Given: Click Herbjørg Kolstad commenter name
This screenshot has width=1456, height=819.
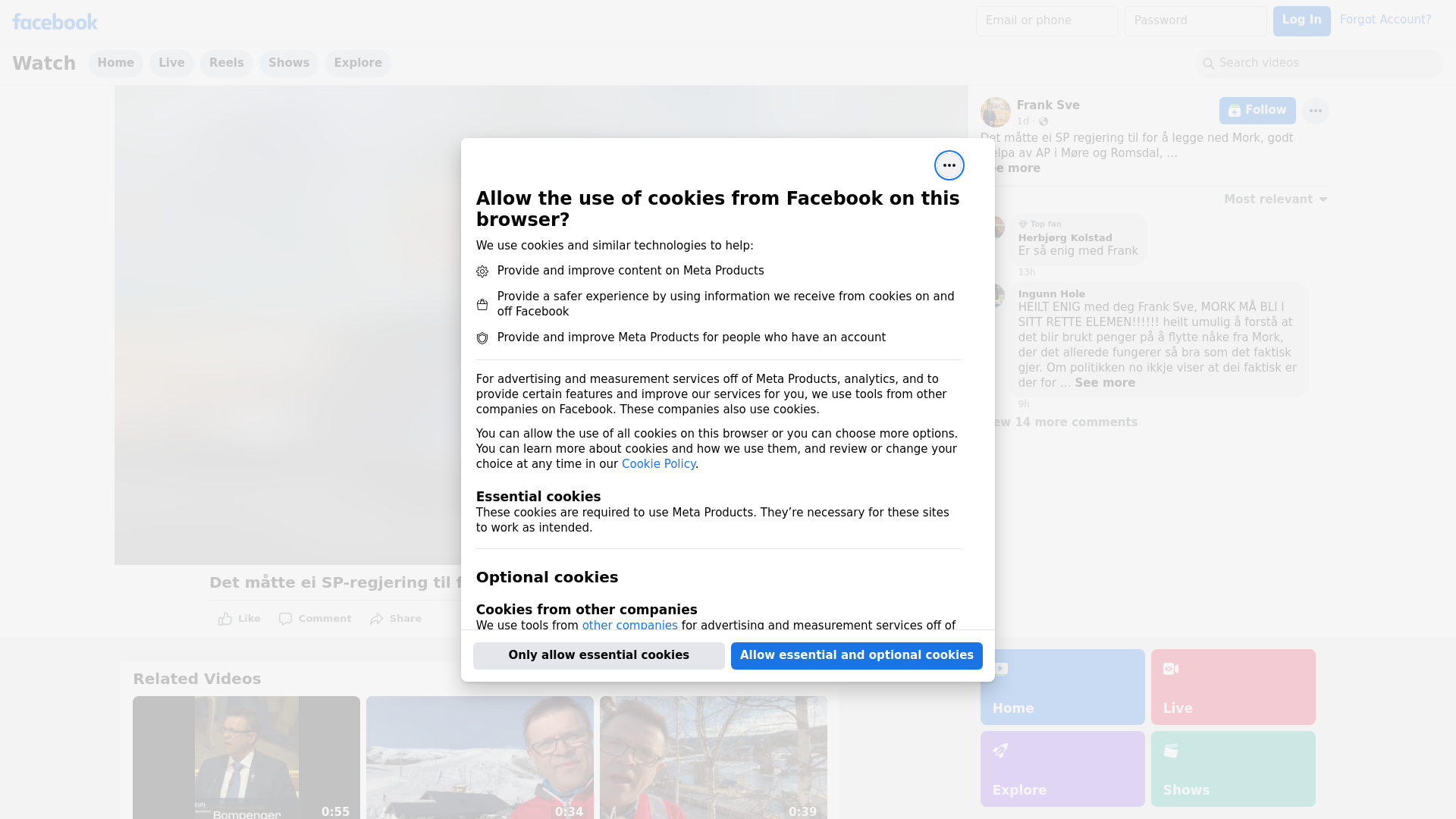Looking at the screenshot, I should coord(1065,238).
